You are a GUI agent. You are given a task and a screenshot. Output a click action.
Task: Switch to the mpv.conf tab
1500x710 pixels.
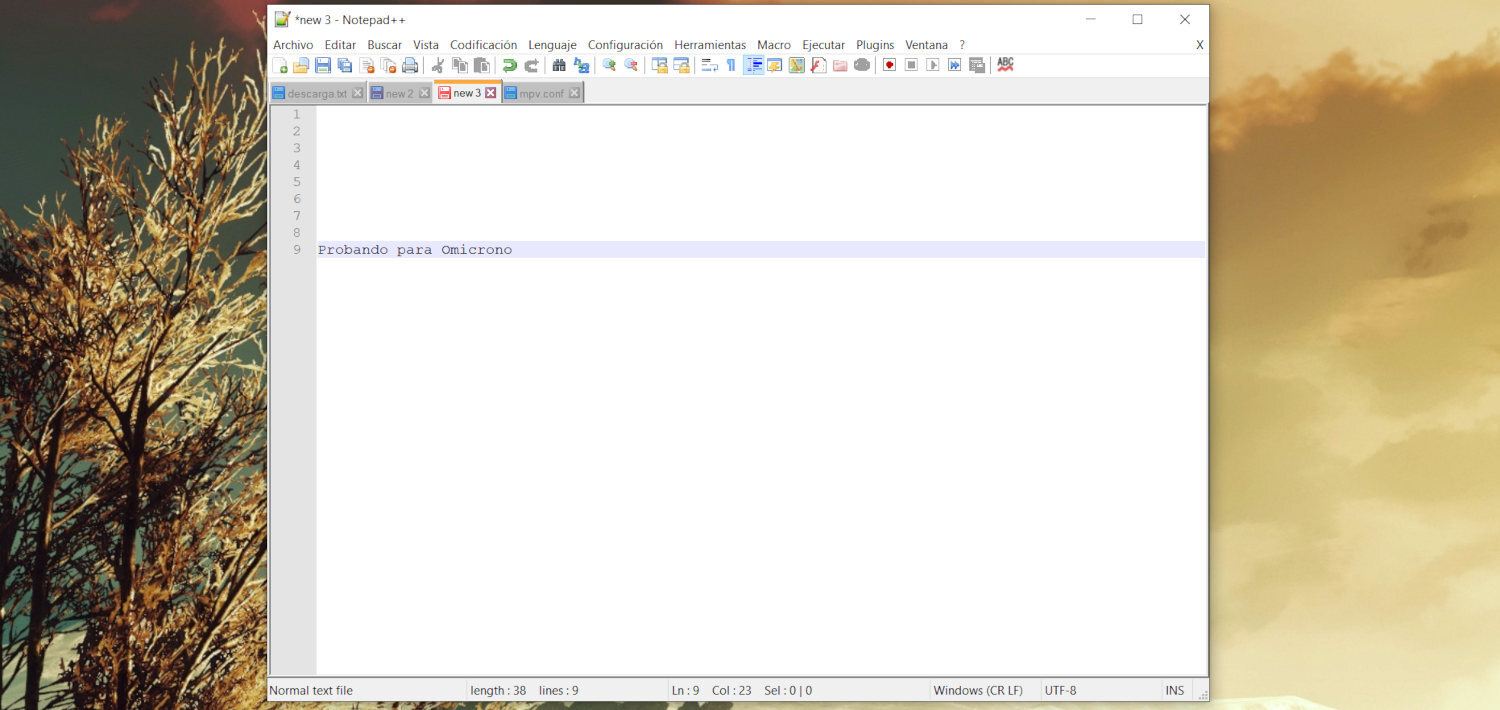[540, 92]
